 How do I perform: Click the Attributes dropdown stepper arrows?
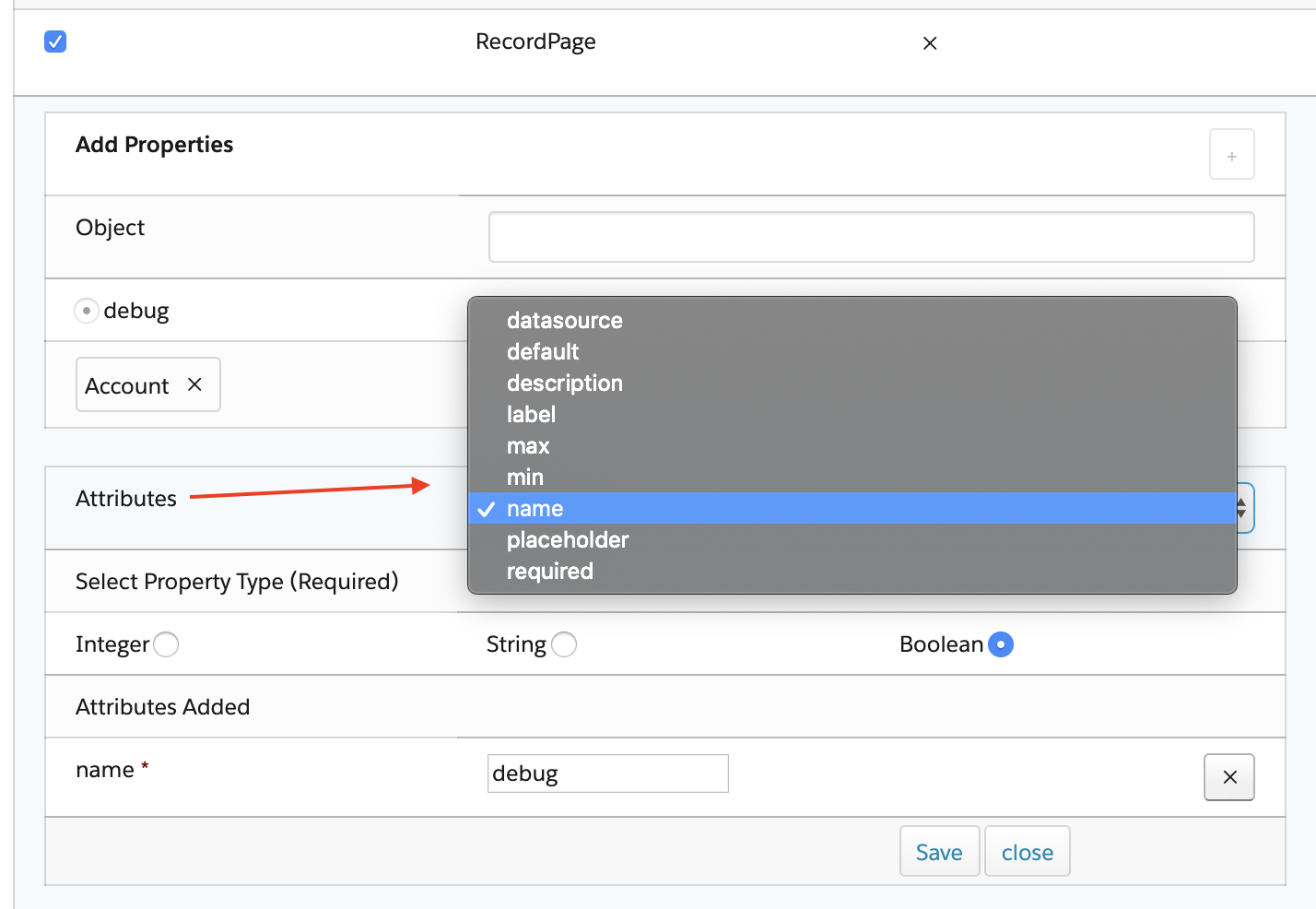click(1242, 508)
